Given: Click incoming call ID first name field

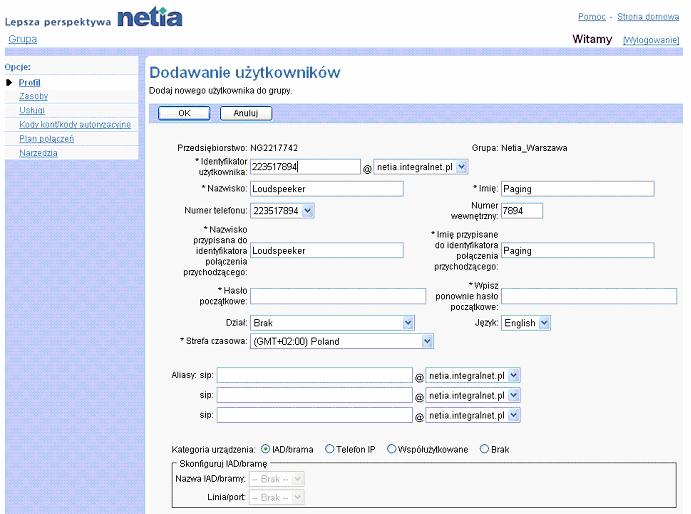Looking at the screenshot, I should (578, 250).
